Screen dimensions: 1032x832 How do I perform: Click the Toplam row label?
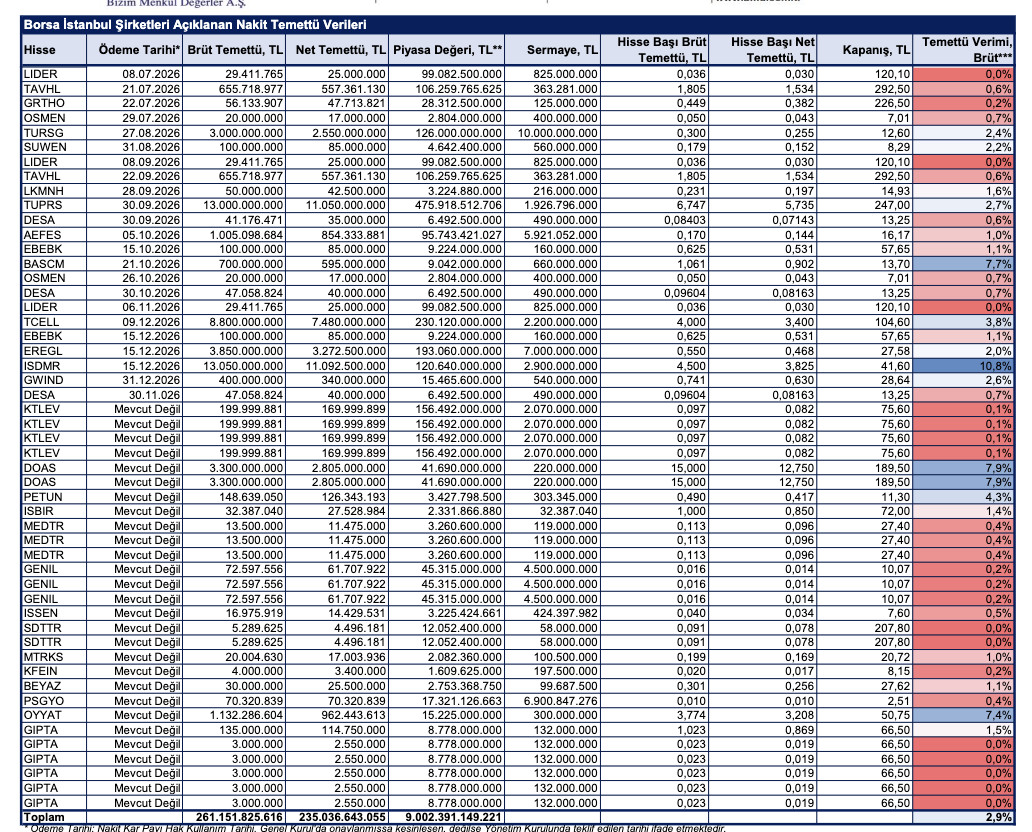click(44, 817)
